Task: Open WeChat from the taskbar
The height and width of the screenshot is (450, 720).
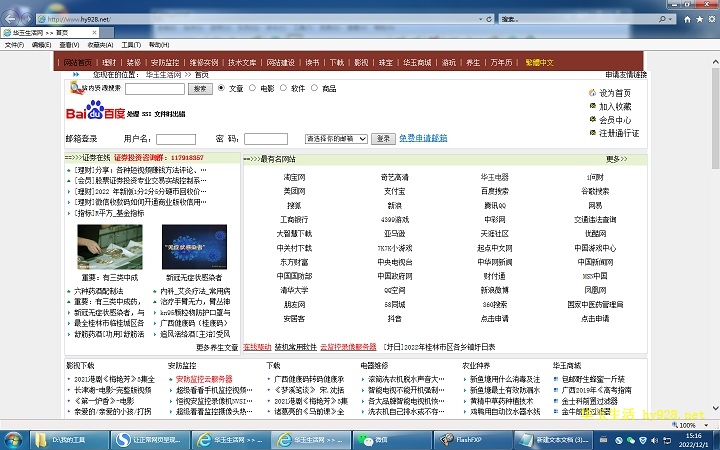Action: click(374, 439)
